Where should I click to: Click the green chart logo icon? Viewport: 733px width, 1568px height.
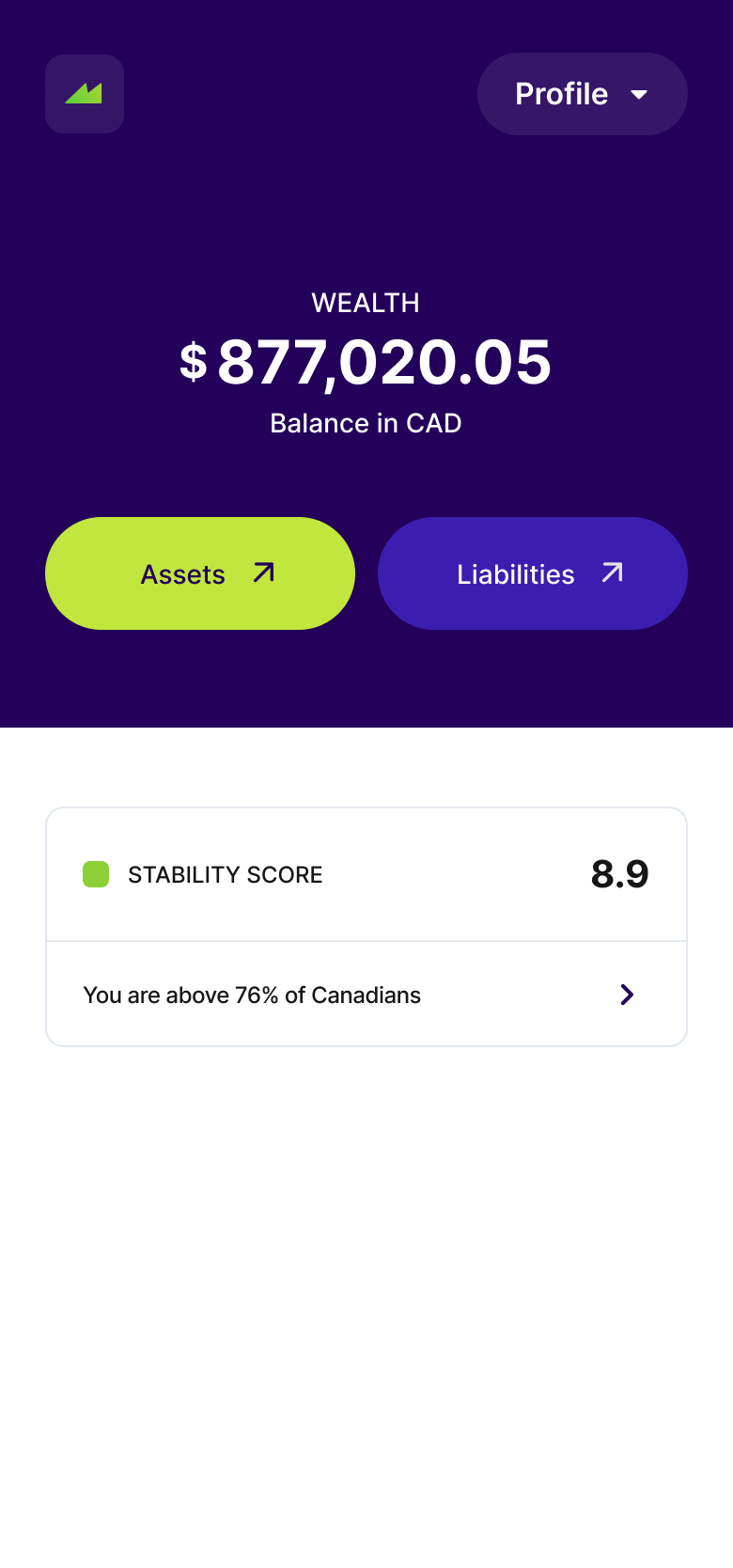(85, 94)
